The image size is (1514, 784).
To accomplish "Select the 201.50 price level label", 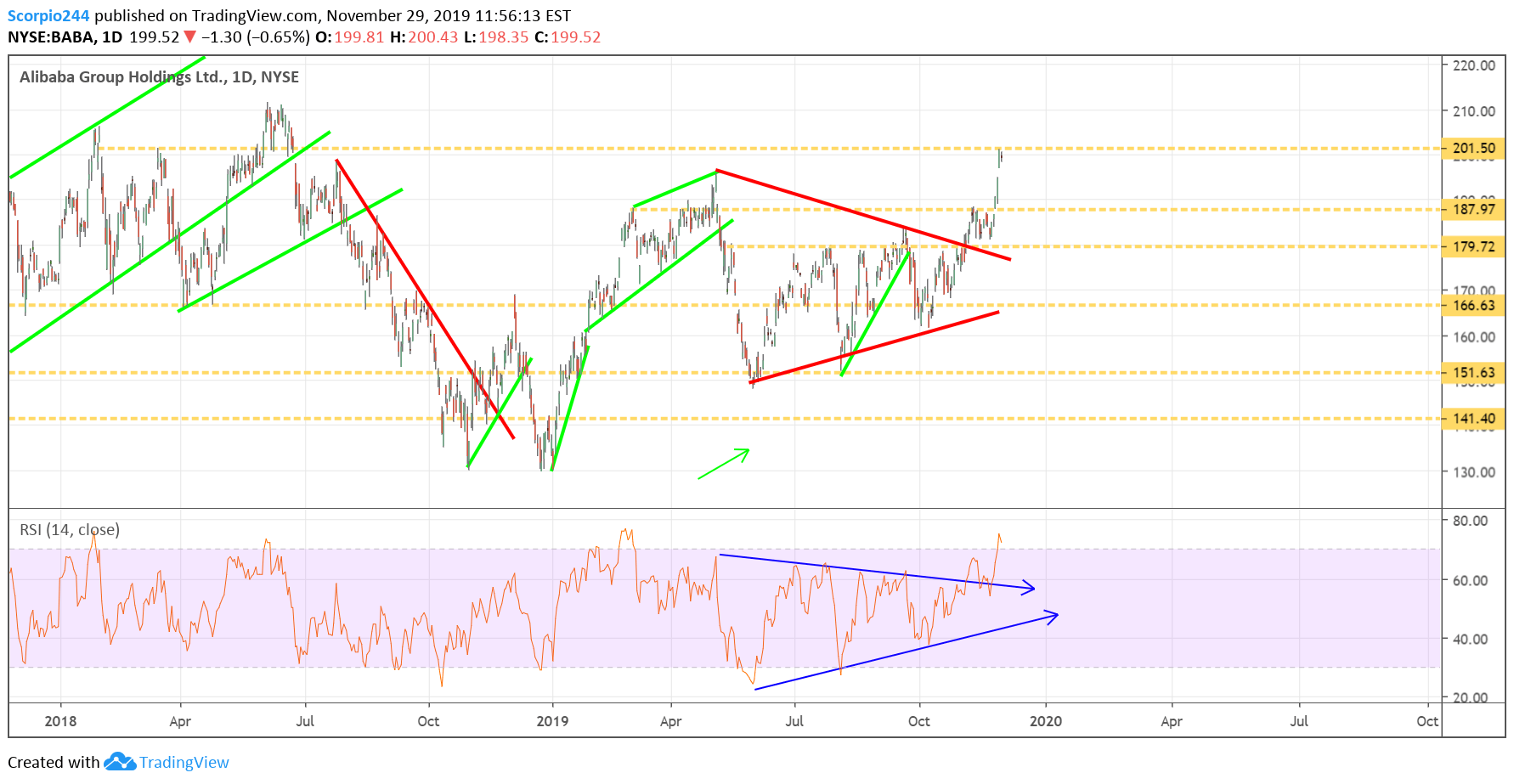I will tap(1474, 148).
